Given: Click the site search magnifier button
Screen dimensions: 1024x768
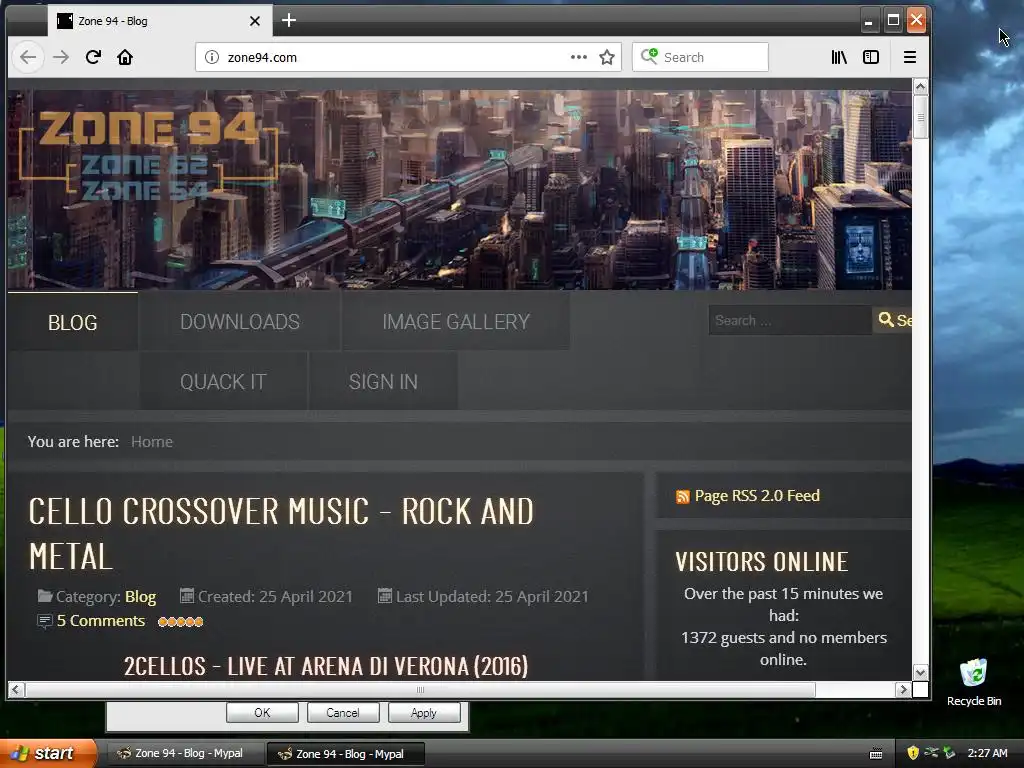Looking at the screenshot, I should coord(893,320).
